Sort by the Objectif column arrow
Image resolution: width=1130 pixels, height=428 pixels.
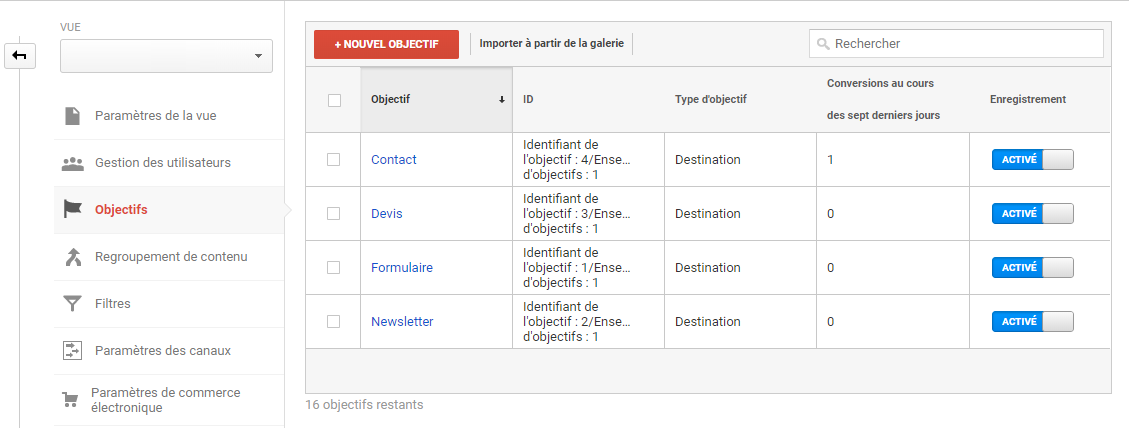tap(502, 100)
